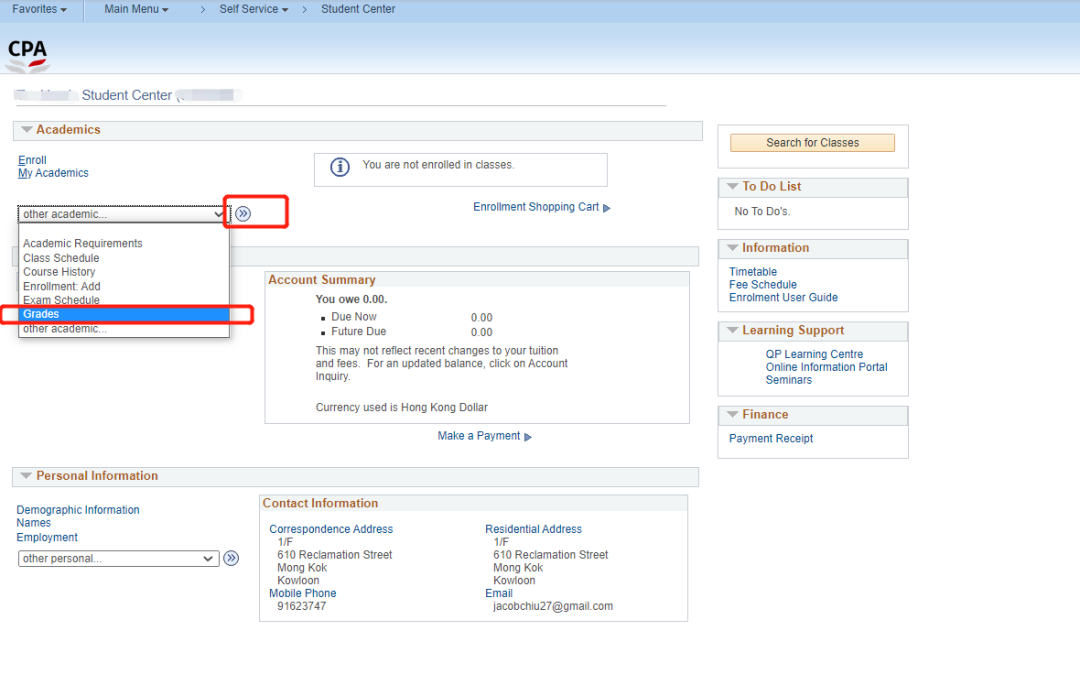Click the Enrollment Shopping Cart arrow icon

(x=607, y=208)
